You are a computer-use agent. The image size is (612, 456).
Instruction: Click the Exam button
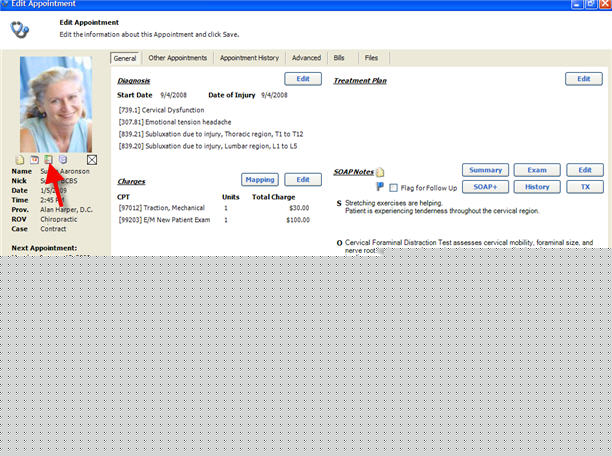[x=537, y=170]
